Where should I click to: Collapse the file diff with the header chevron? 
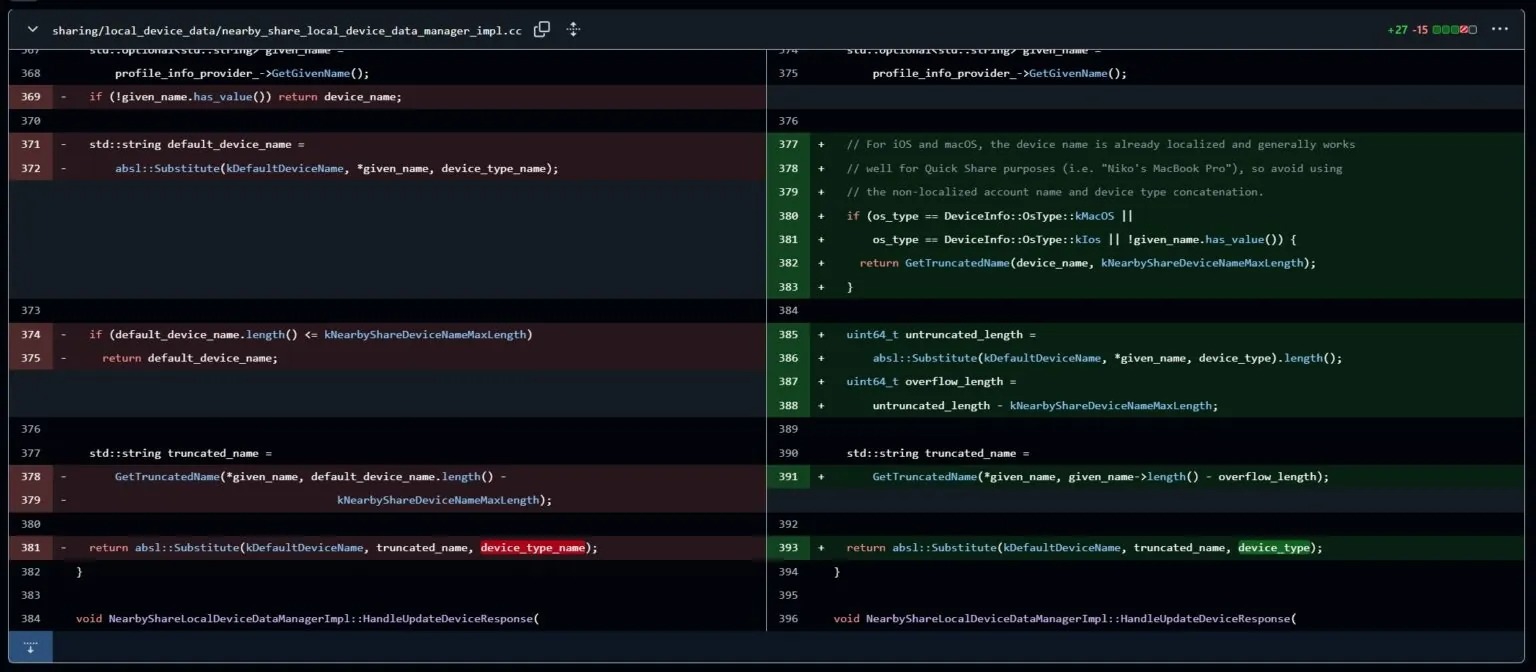(32, 30)
